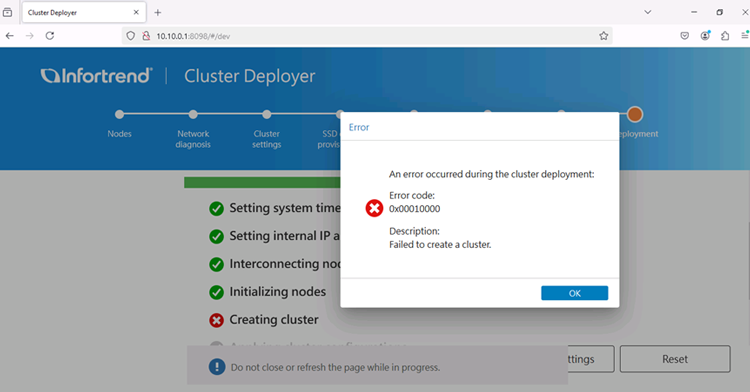Open the extensions puzzle icon
This screenshot has height=392, width=750.
tap(725, 36)
